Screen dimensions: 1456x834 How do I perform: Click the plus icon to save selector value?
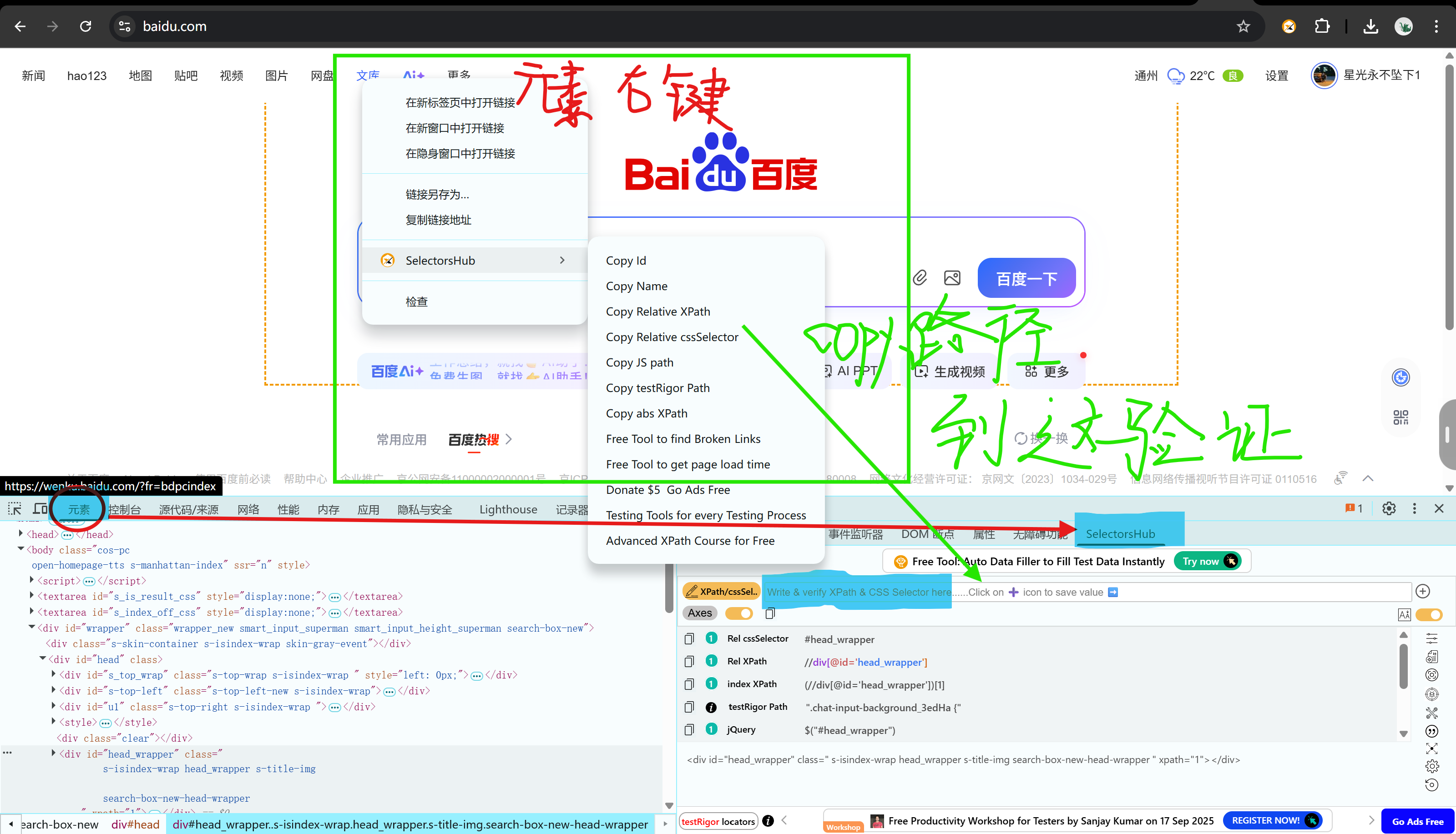point(1423,591)
